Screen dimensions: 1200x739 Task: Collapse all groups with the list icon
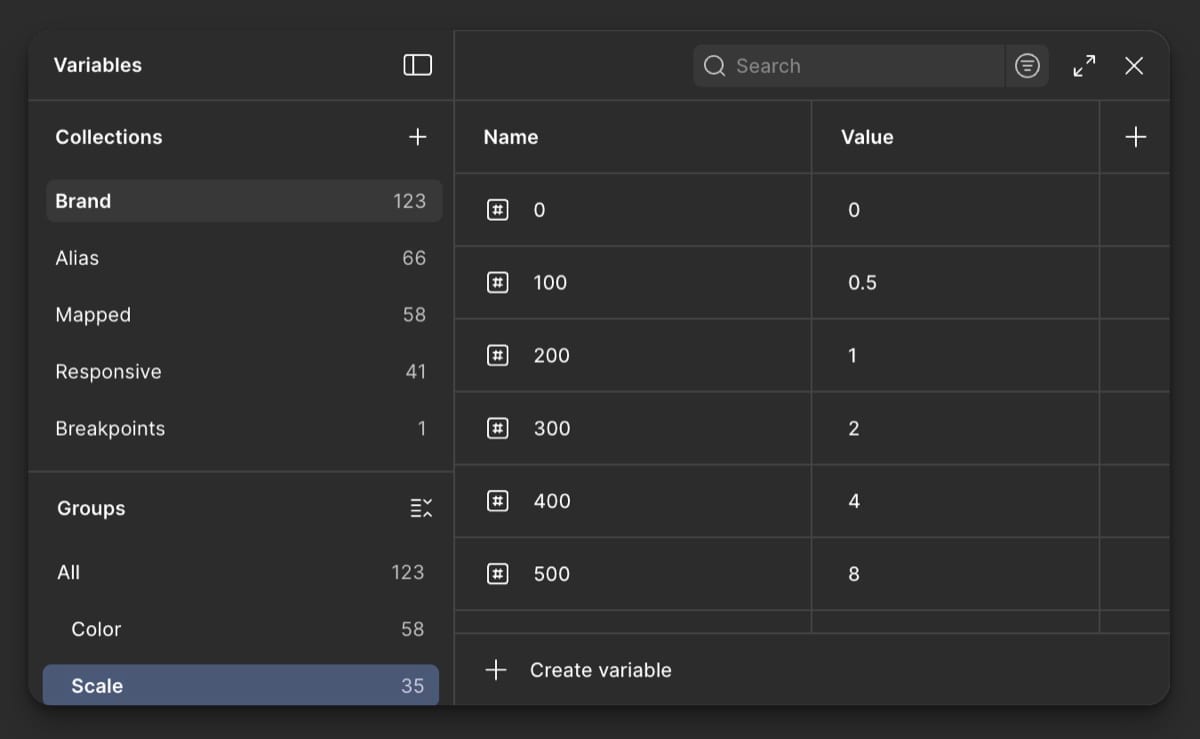(421, 508)
